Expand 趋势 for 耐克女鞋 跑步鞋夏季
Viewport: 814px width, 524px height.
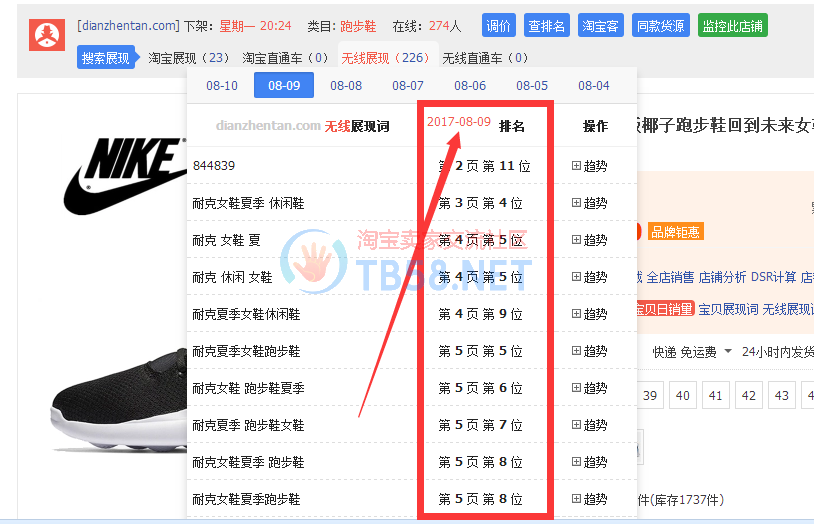tap(590, 387)
